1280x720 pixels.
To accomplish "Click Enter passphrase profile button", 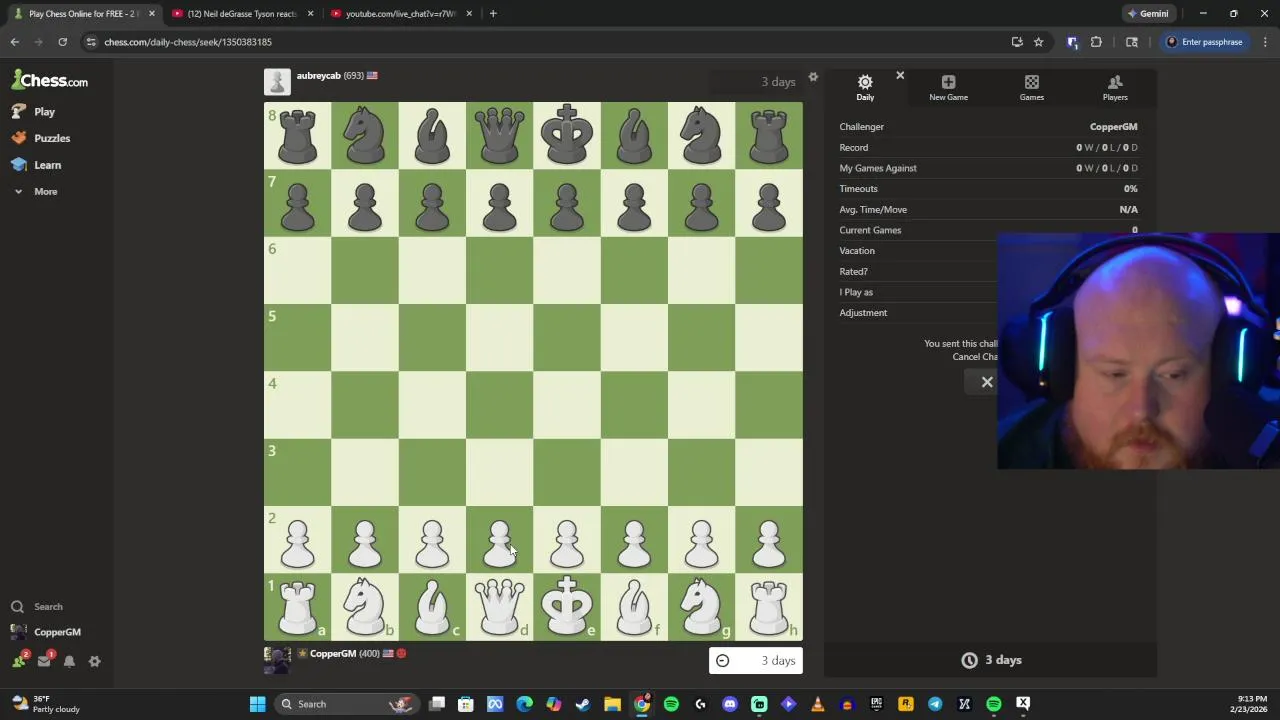I will point(1204,42).
